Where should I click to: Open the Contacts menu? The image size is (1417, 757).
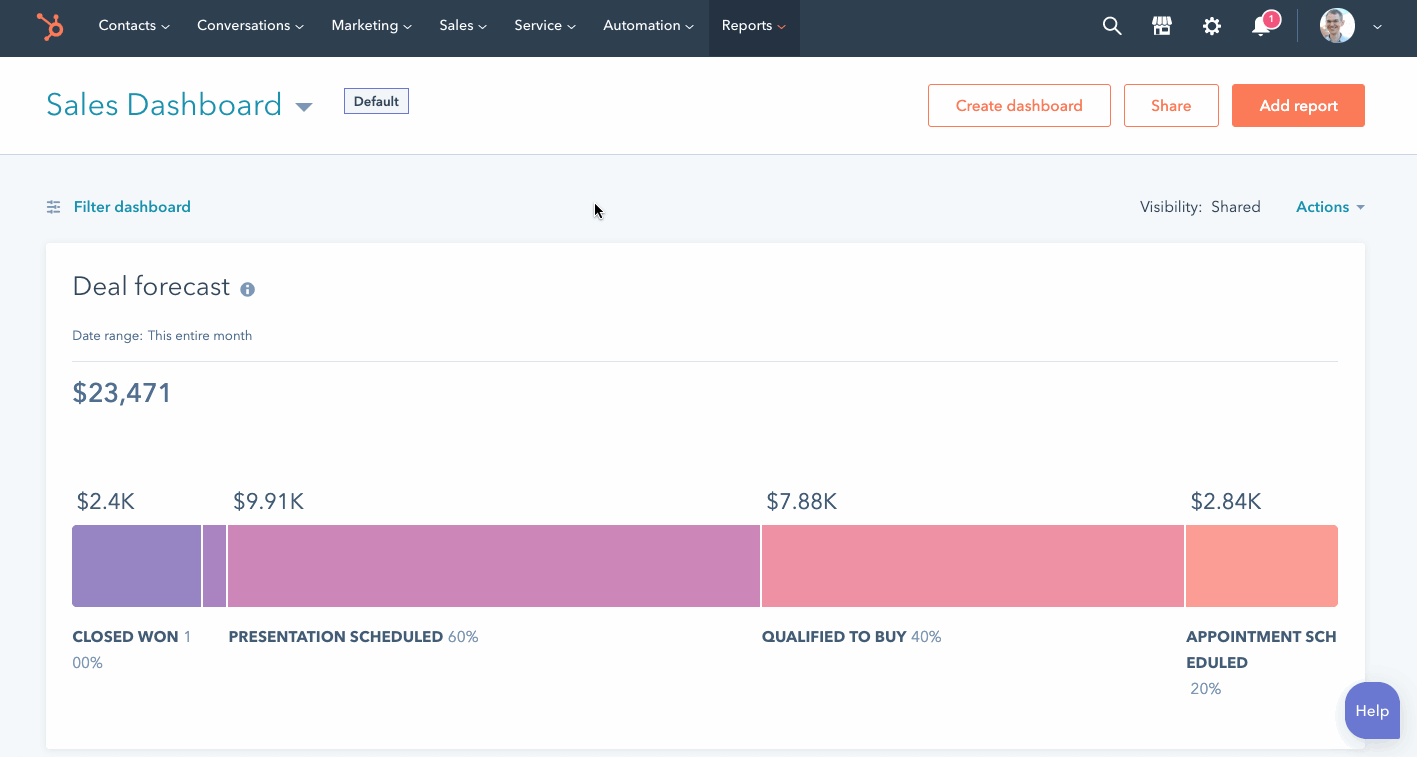133,26
